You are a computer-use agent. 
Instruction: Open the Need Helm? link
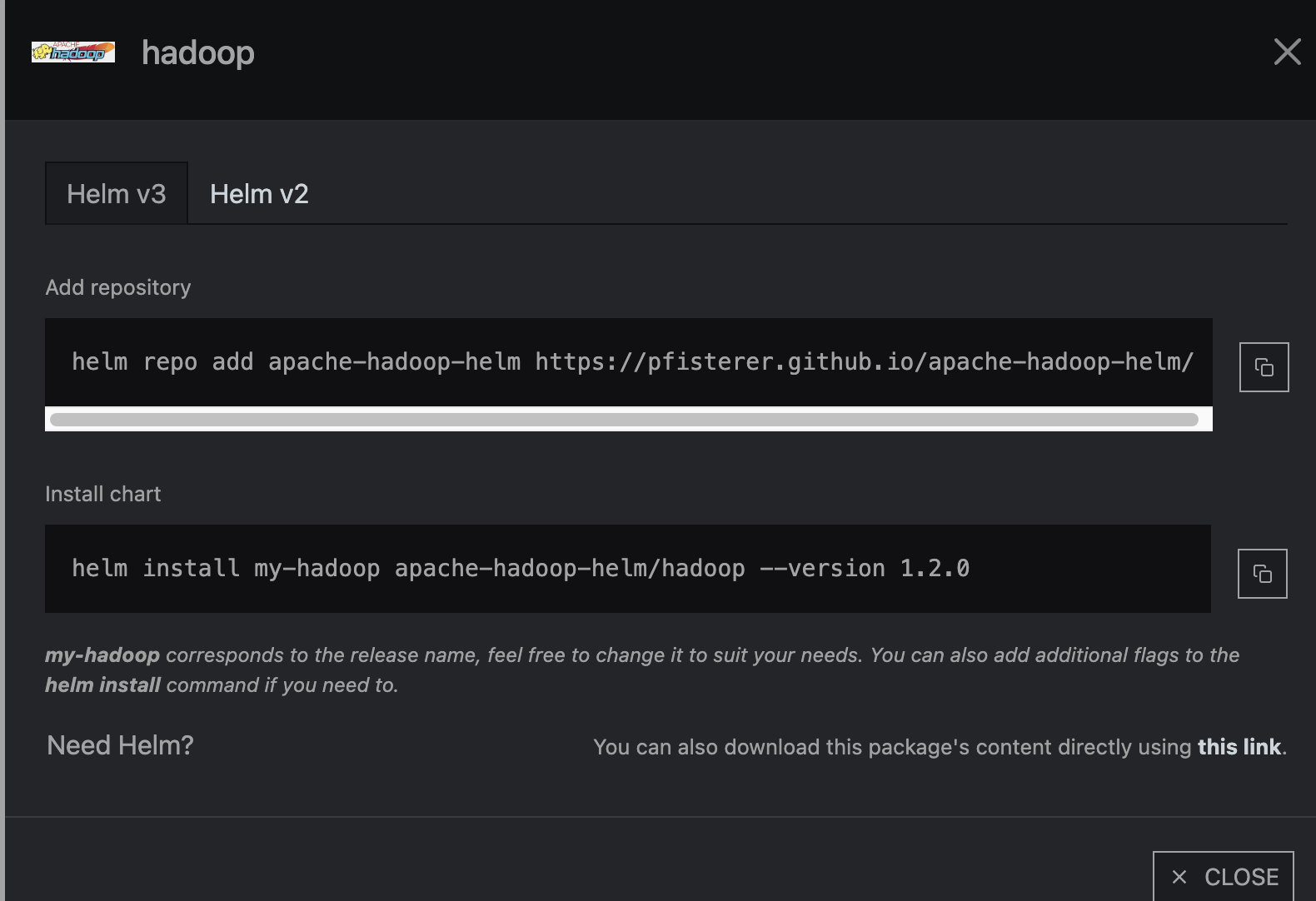point(120,745)
